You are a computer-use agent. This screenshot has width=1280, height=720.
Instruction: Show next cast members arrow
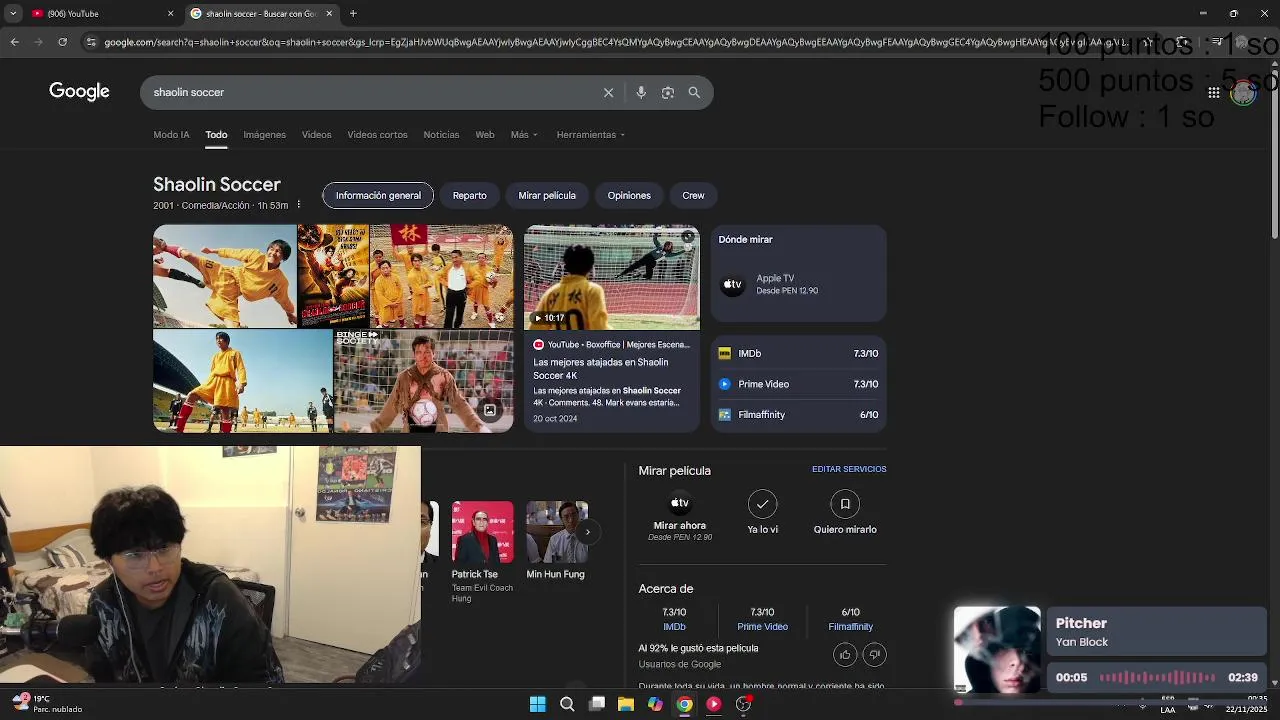point(588,532)
